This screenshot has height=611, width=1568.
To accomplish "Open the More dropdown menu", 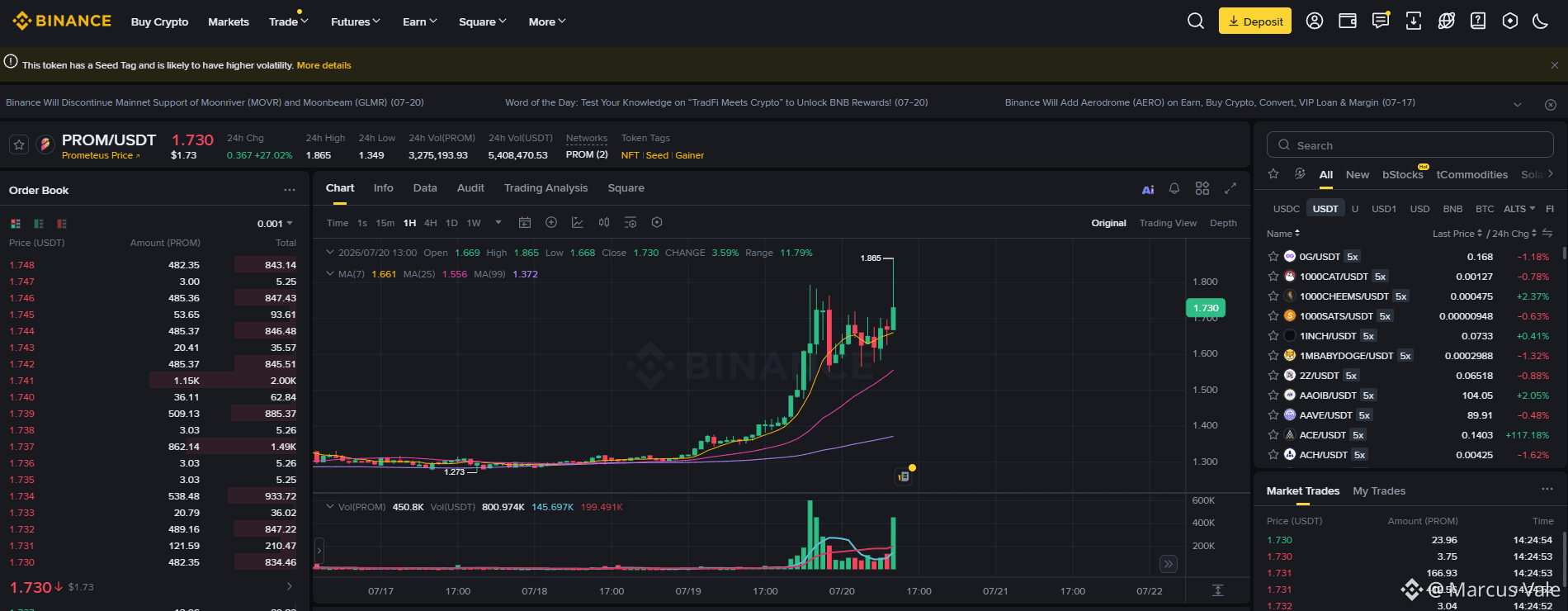I will [x=547, y=21].
